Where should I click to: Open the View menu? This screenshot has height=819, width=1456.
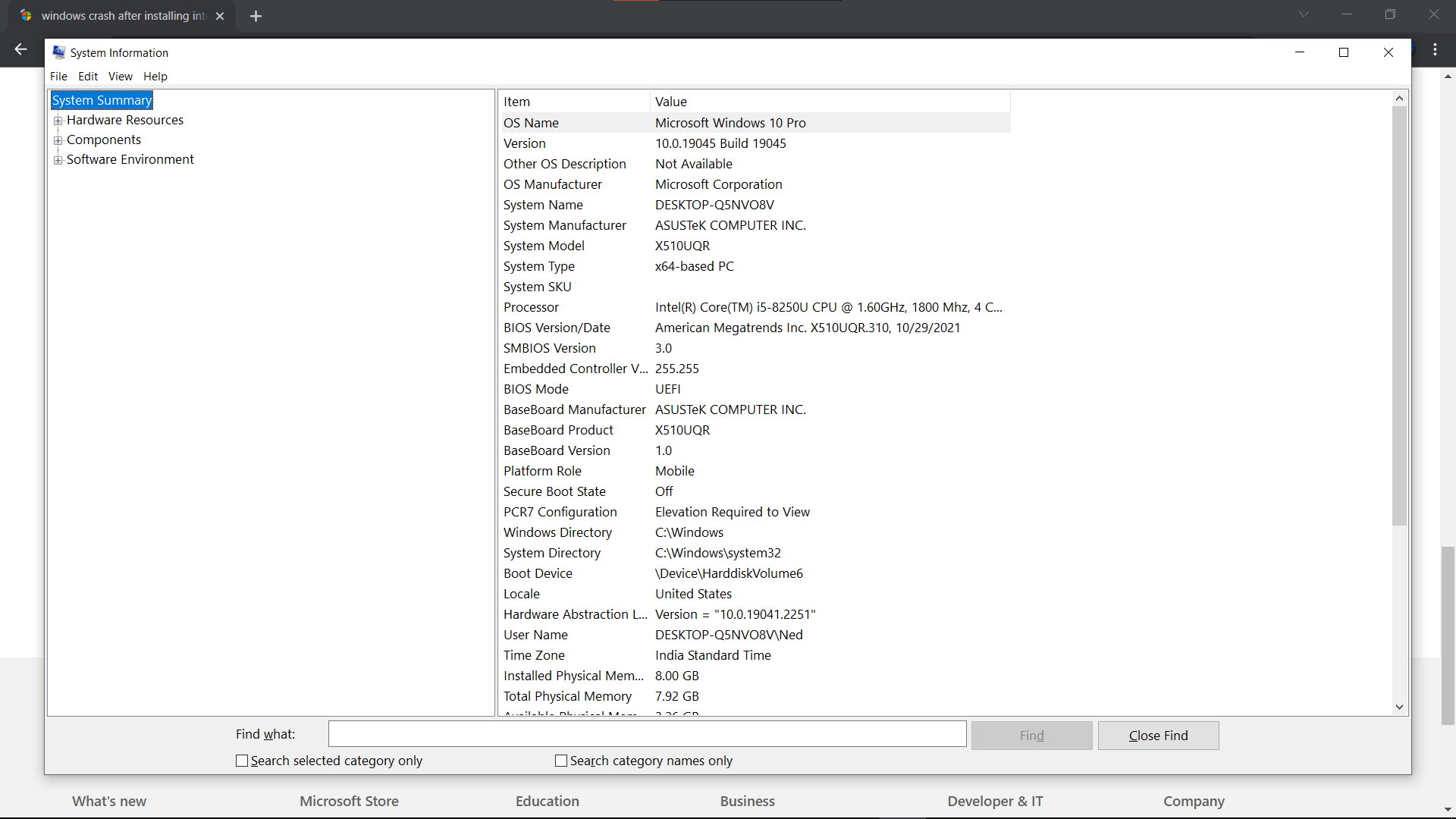click(x=120, y=77)
